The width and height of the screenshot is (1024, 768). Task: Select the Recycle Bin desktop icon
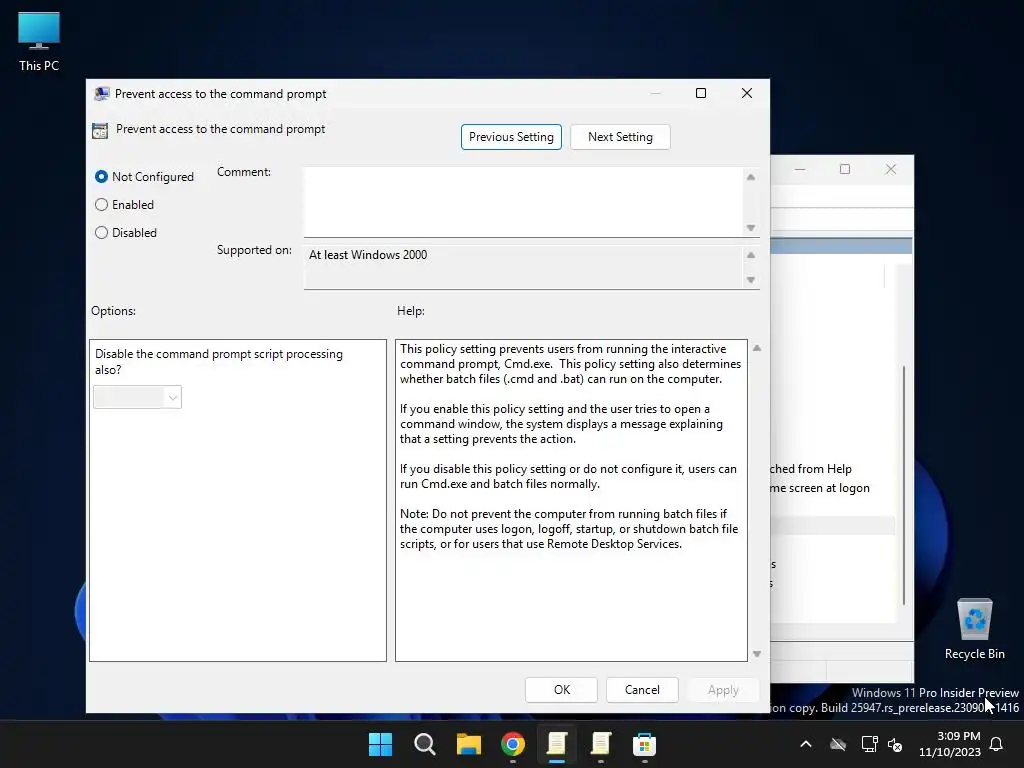tap(974, 630)
